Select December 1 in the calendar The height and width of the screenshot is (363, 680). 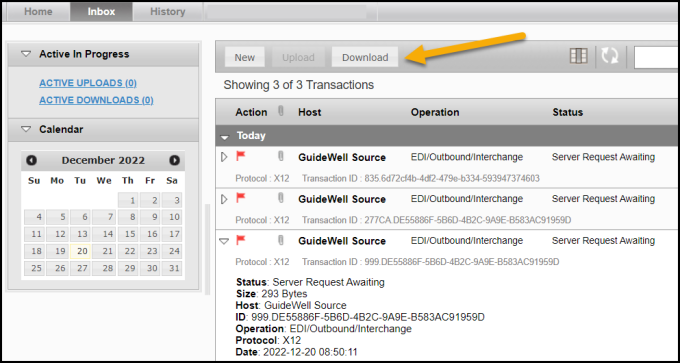128,200
